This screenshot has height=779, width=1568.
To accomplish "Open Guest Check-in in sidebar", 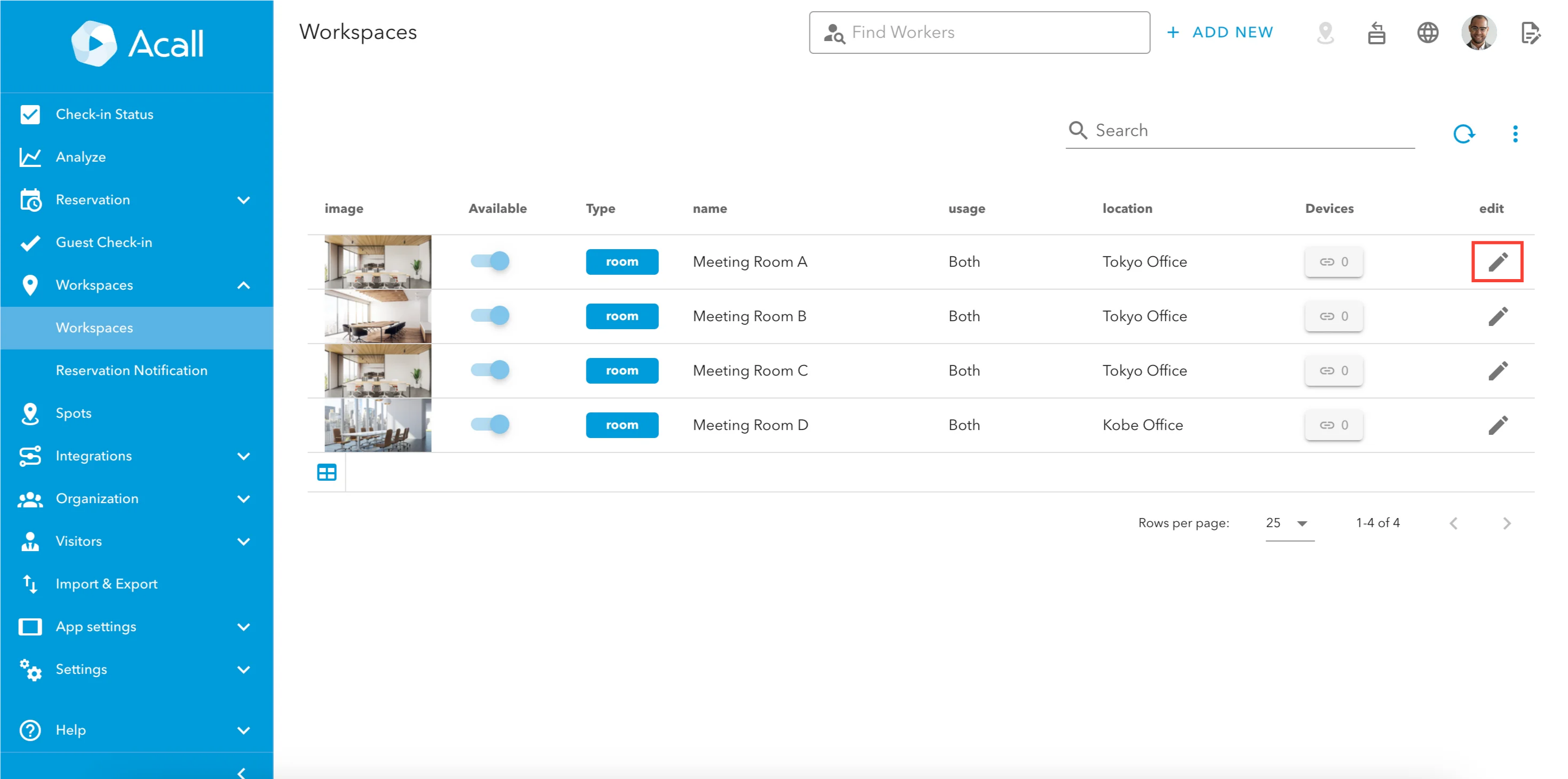I will point(137,242).
